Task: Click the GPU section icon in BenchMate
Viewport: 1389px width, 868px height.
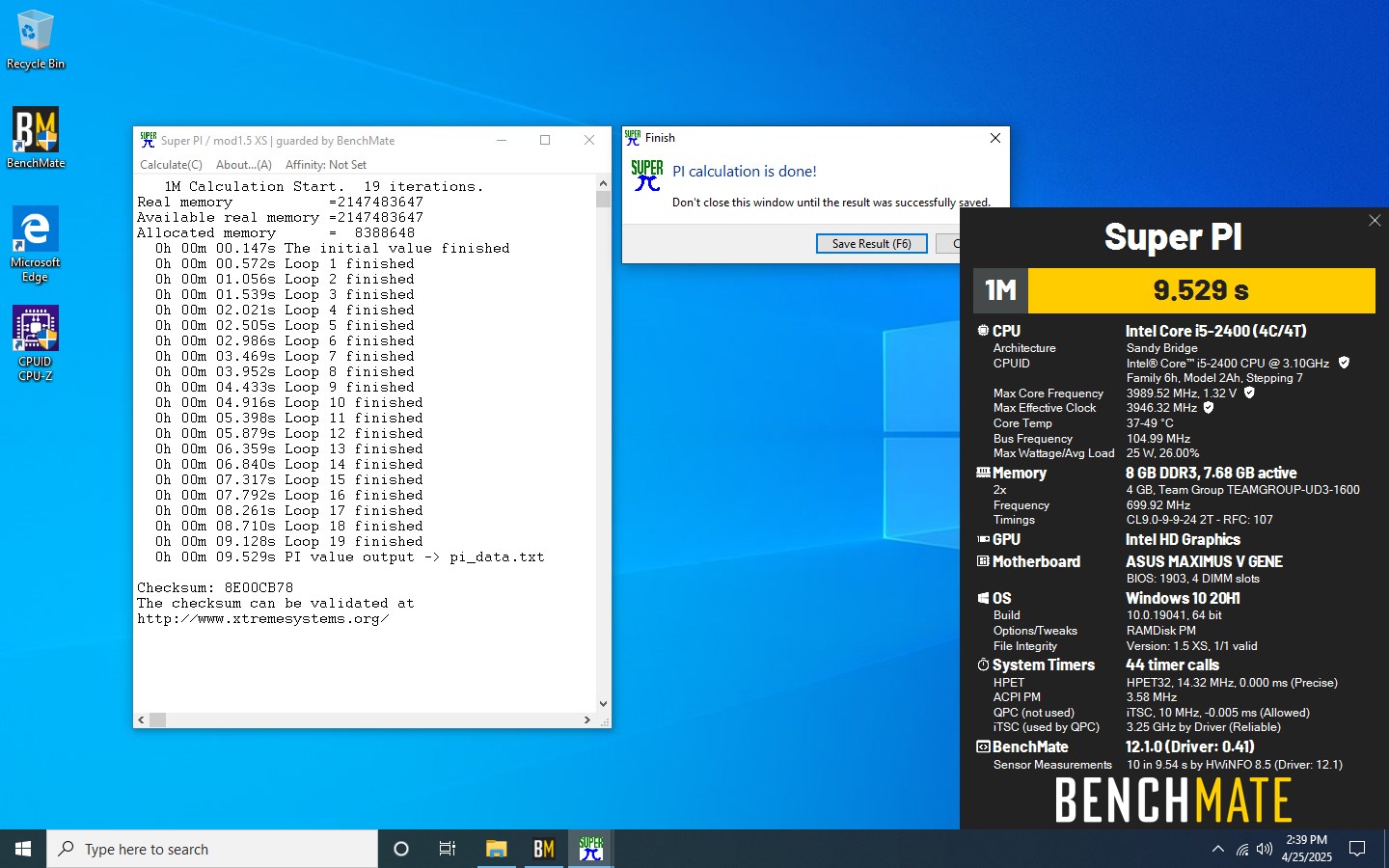Action: point(983,539)
